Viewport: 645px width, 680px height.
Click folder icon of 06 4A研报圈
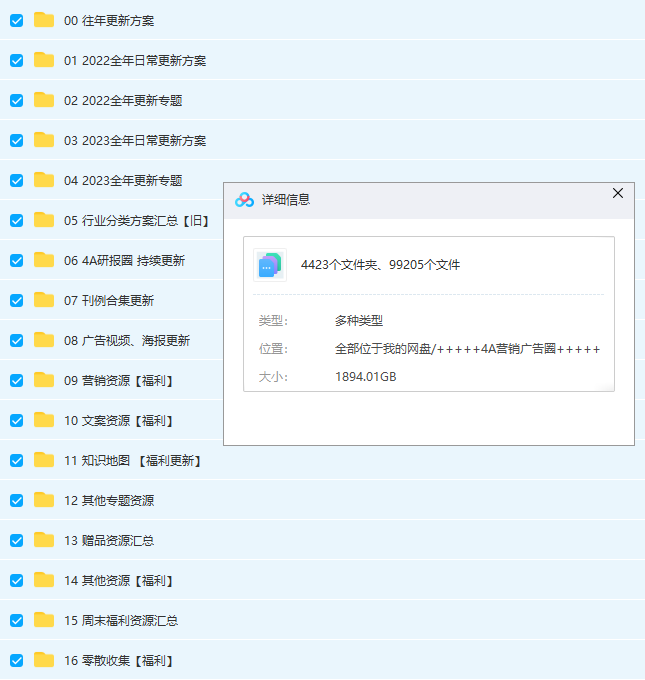tap(44, 260)
